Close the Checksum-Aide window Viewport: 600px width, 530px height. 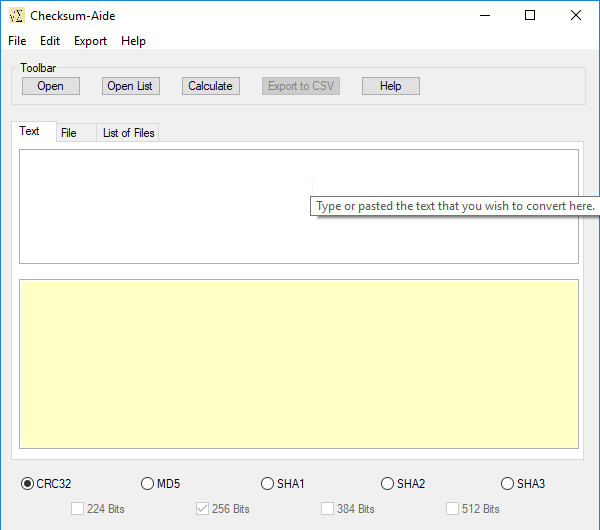click(576, 15)
